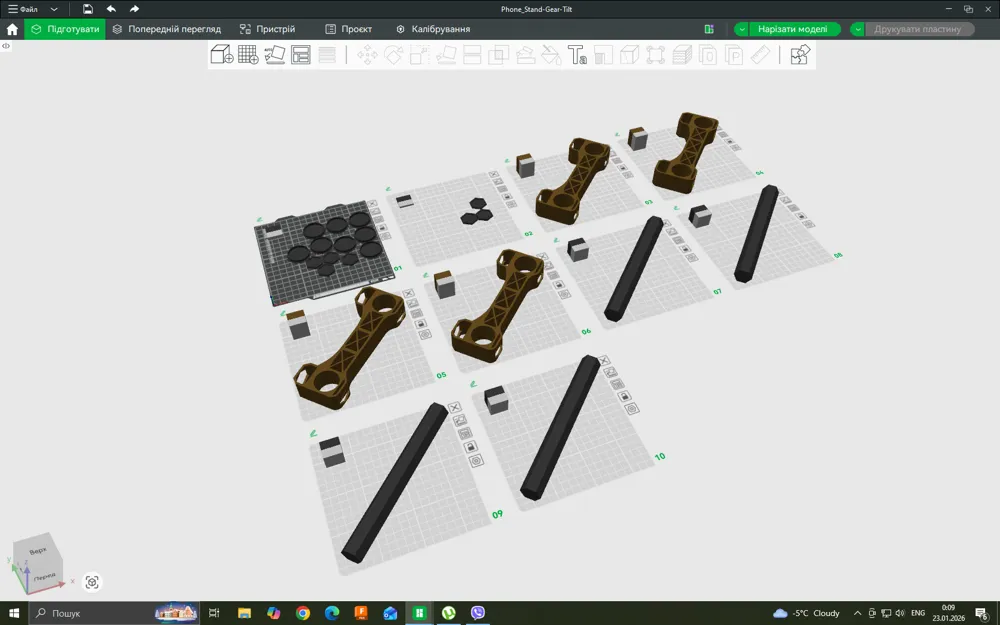Expand the Файл menu dropdown arrow

(x=54, y=9)
